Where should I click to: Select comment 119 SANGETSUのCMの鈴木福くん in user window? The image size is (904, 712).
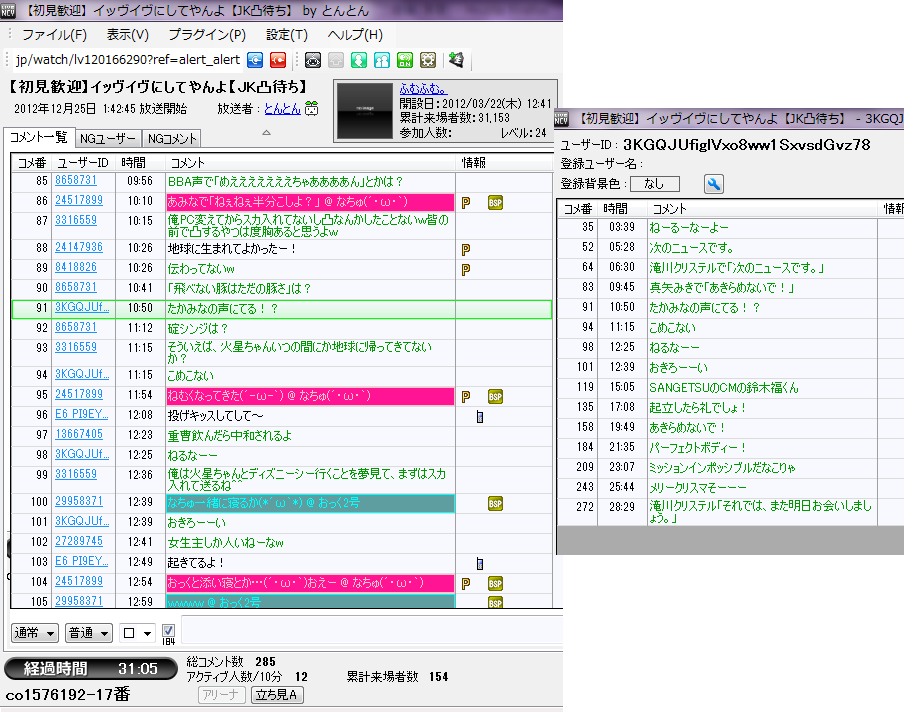[731, 387]
